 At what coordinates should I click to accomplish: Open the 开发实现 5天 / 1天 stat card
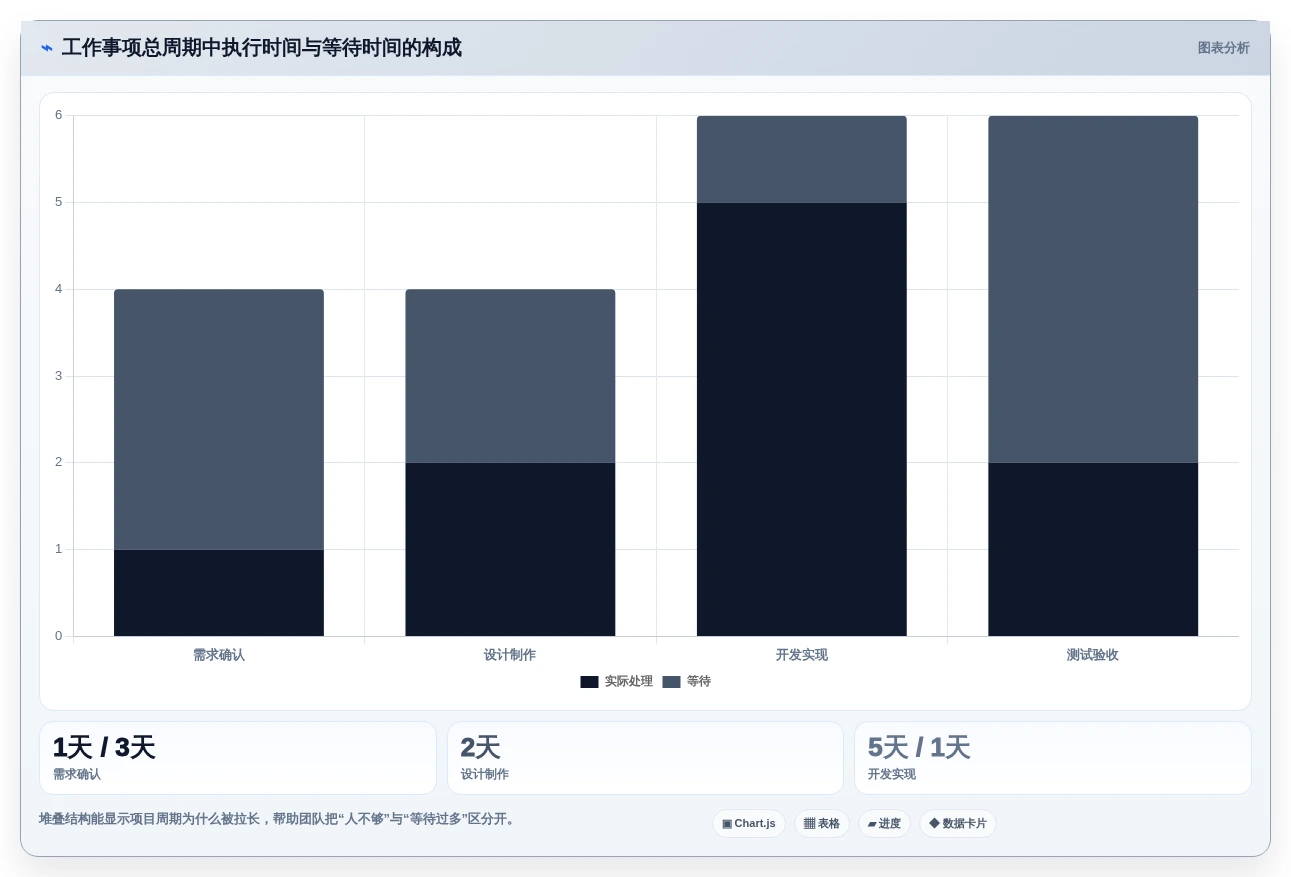pos(1053,758)
